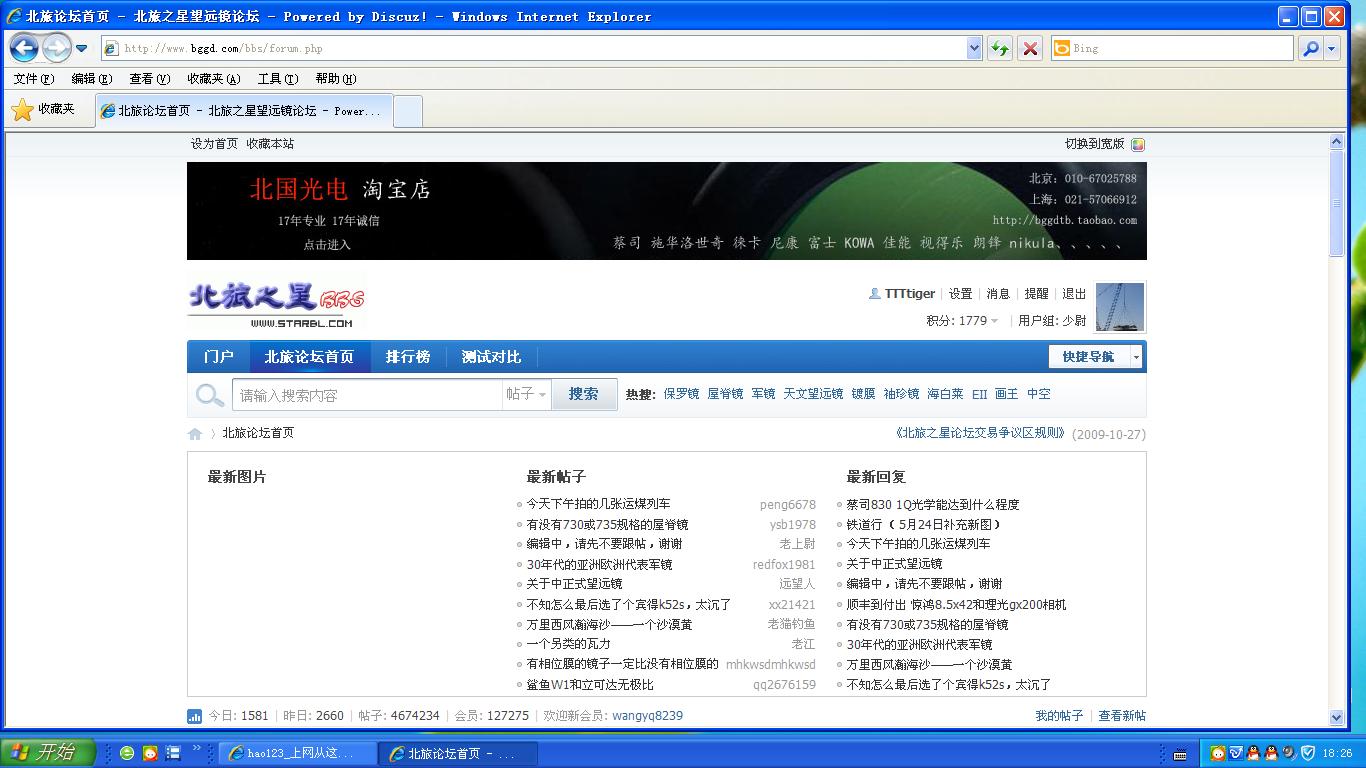The width and height of the screenshot is (1366, 768).
Task: Click the browser Forward arrow button
Action: coord(57,47)
